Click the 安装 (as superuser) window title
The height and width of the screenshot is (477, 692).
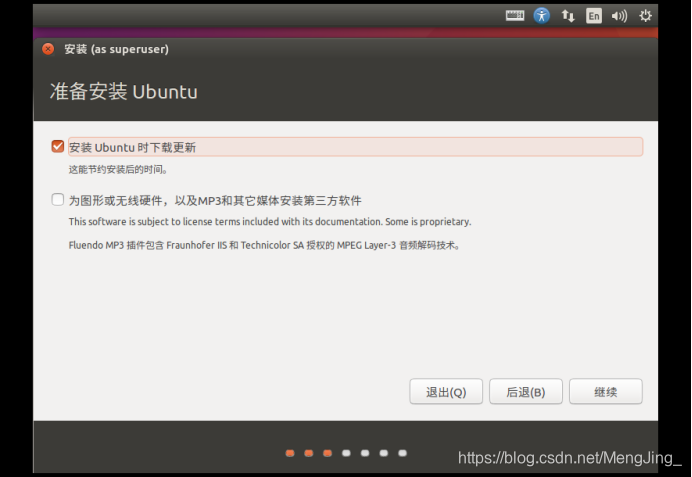117,49
